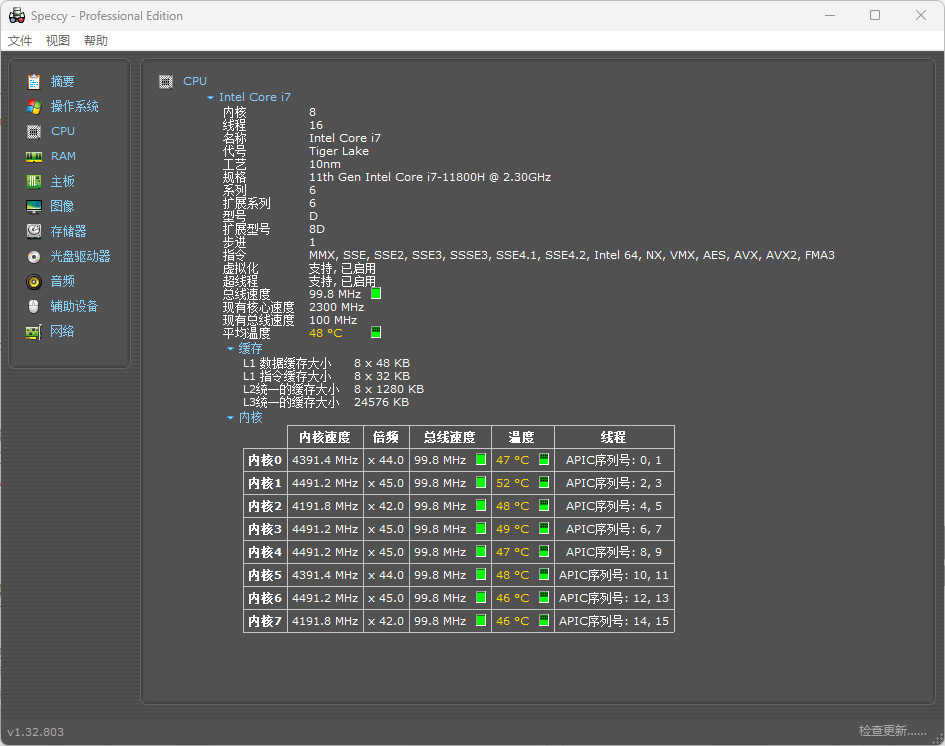The height and width of the screenshot is (746, 945).
Task: Select the 4391.4 MHz cell in 内核0 row
Action: coord(325,460)
